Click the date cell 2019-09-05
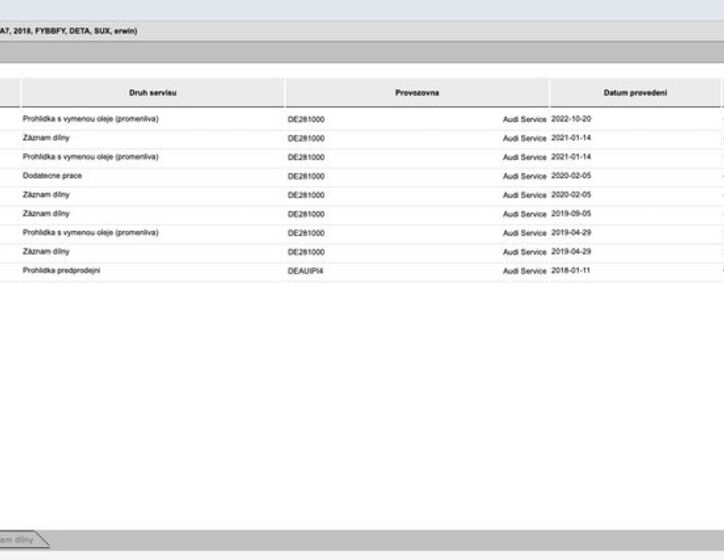 pyautogui.click(x=571, y=213)
